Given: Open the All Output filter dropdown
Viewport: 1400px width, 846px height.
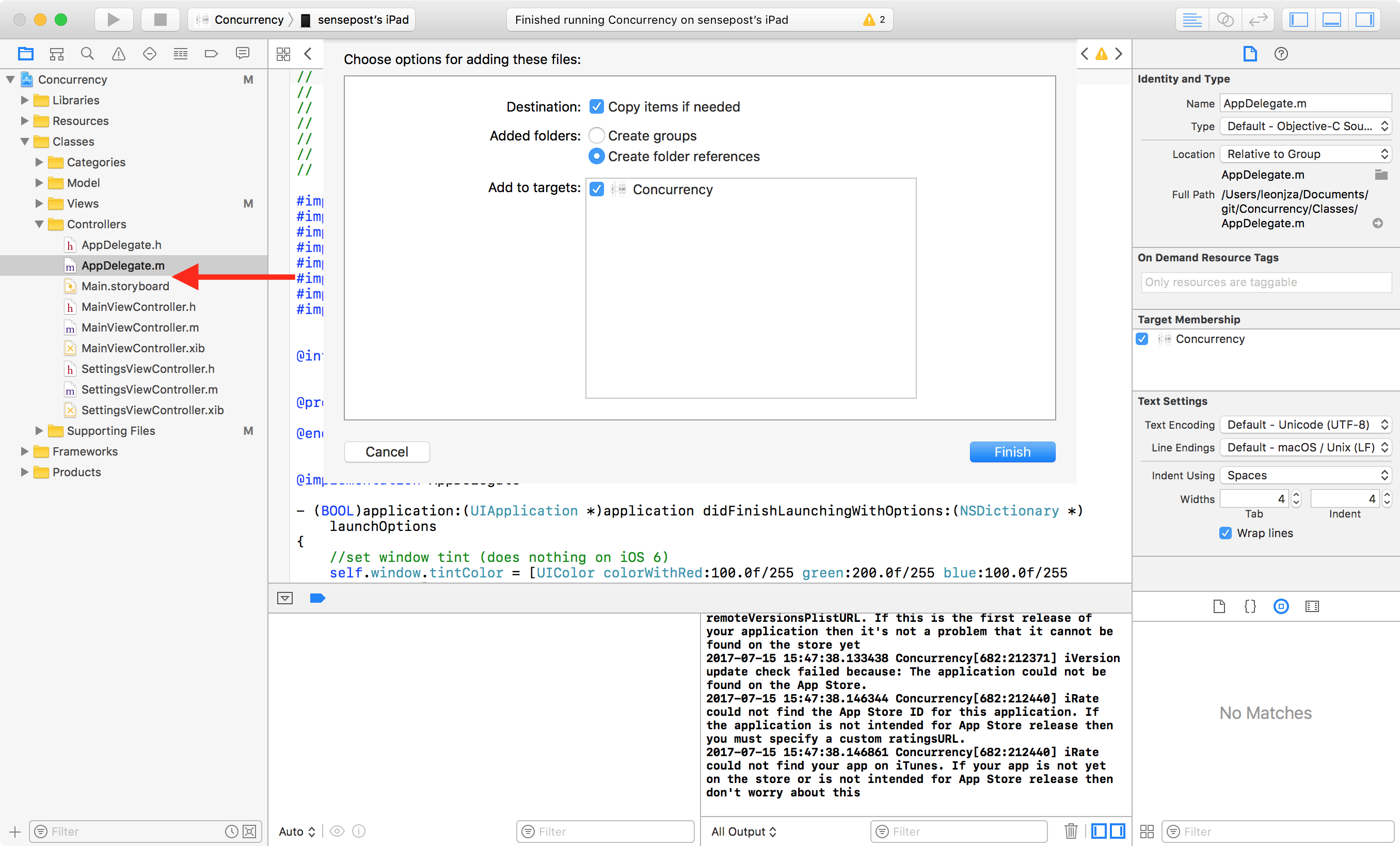Looking at the screenshot, I should [x=744, y=831].
